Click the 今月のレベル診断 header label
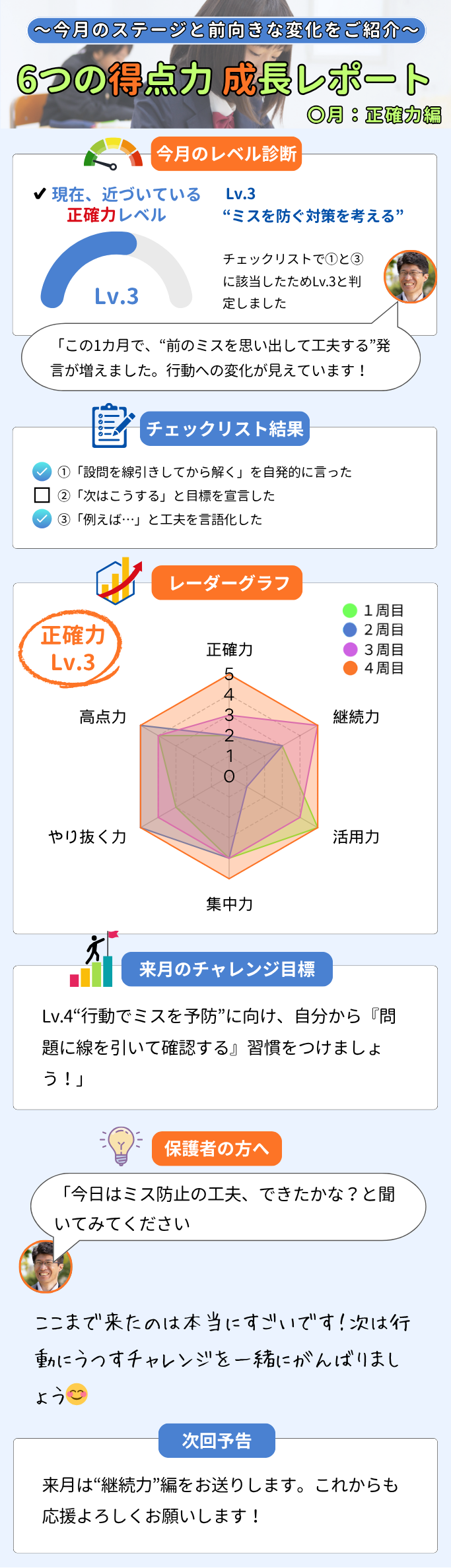The width and height of the screenshot is (451, 1568). pos(226,154)
